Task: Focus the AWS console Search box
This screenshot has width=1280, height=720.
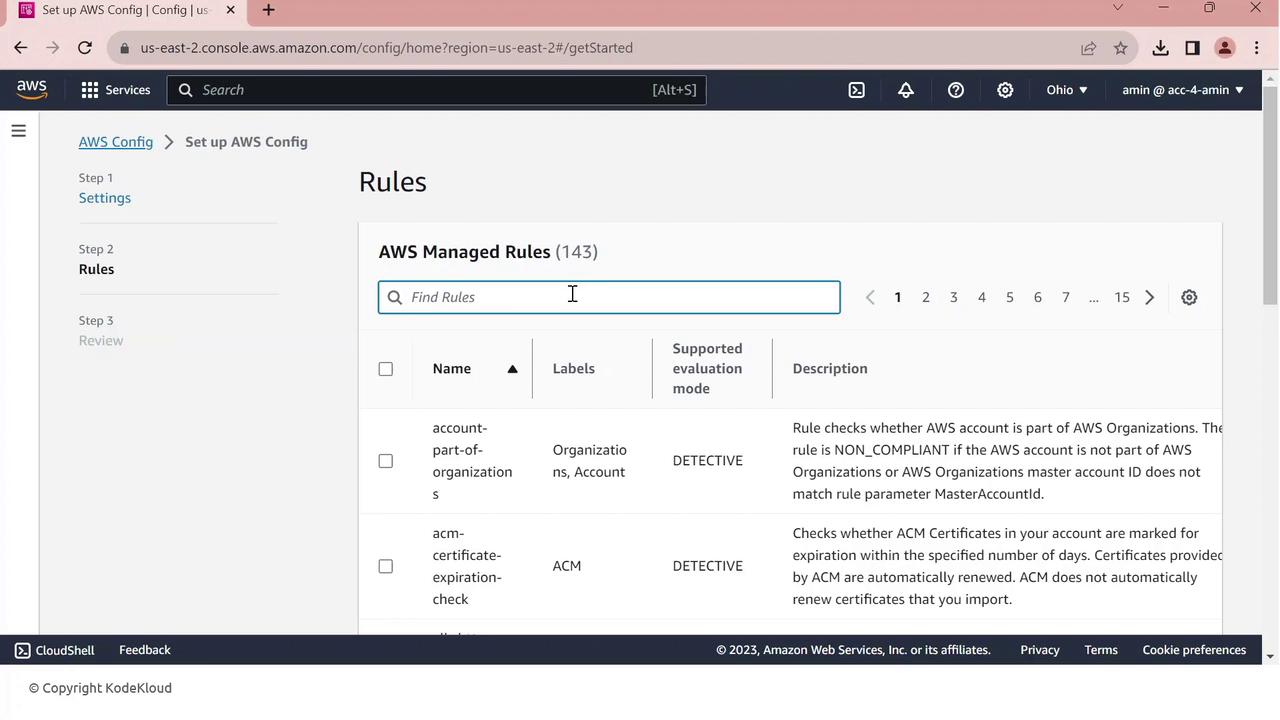Action: coord(437,90)
